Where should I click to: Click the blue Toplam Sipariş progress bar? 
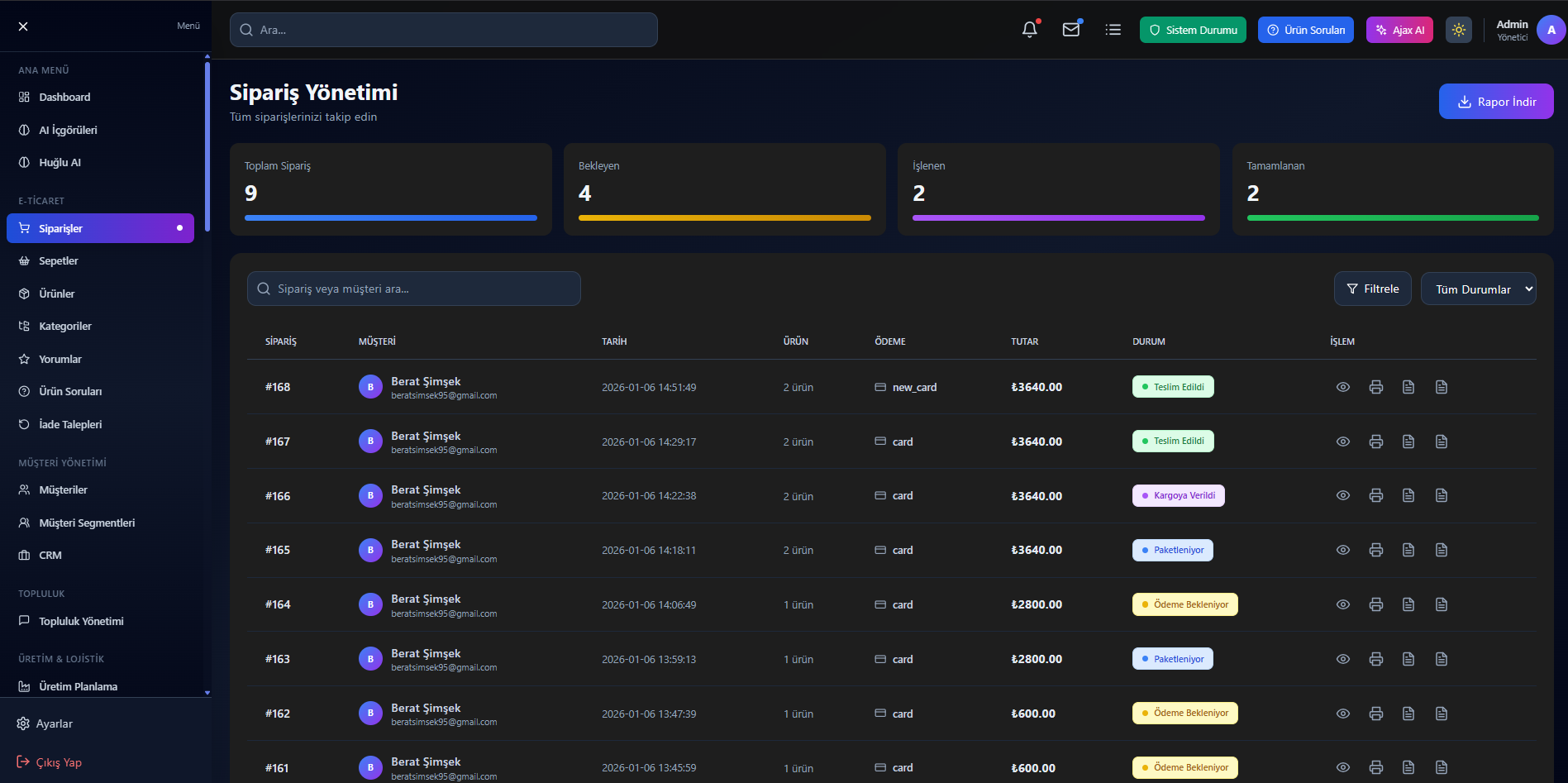(x=390, y=218)
